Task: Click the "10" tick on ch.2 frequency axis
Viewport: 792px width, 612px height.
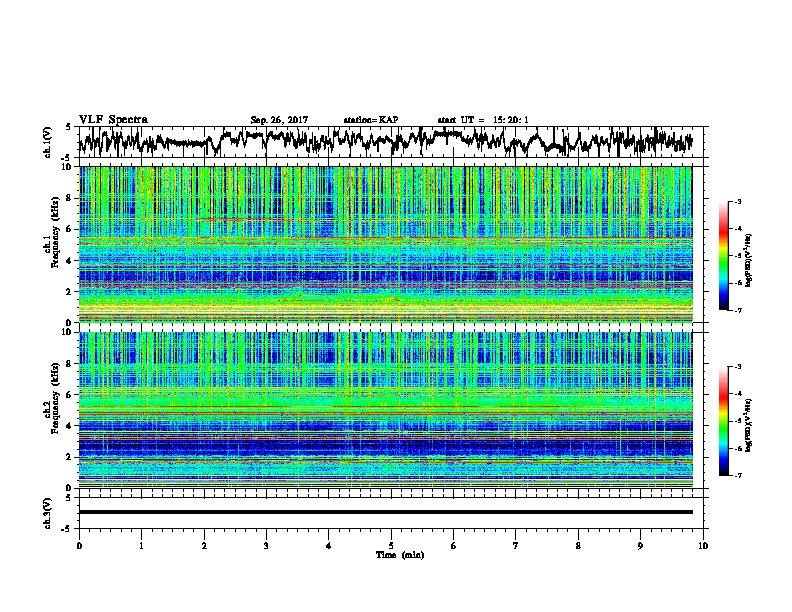Action: [69, 332]
